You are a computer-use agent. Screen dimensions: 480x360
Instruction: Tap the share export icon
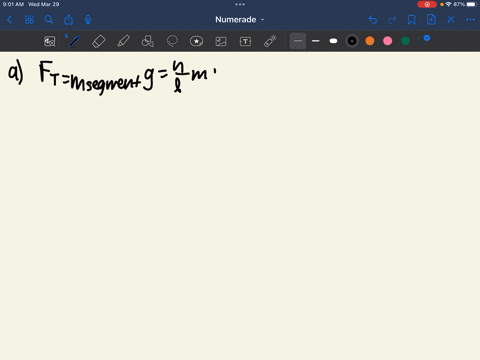68,19
